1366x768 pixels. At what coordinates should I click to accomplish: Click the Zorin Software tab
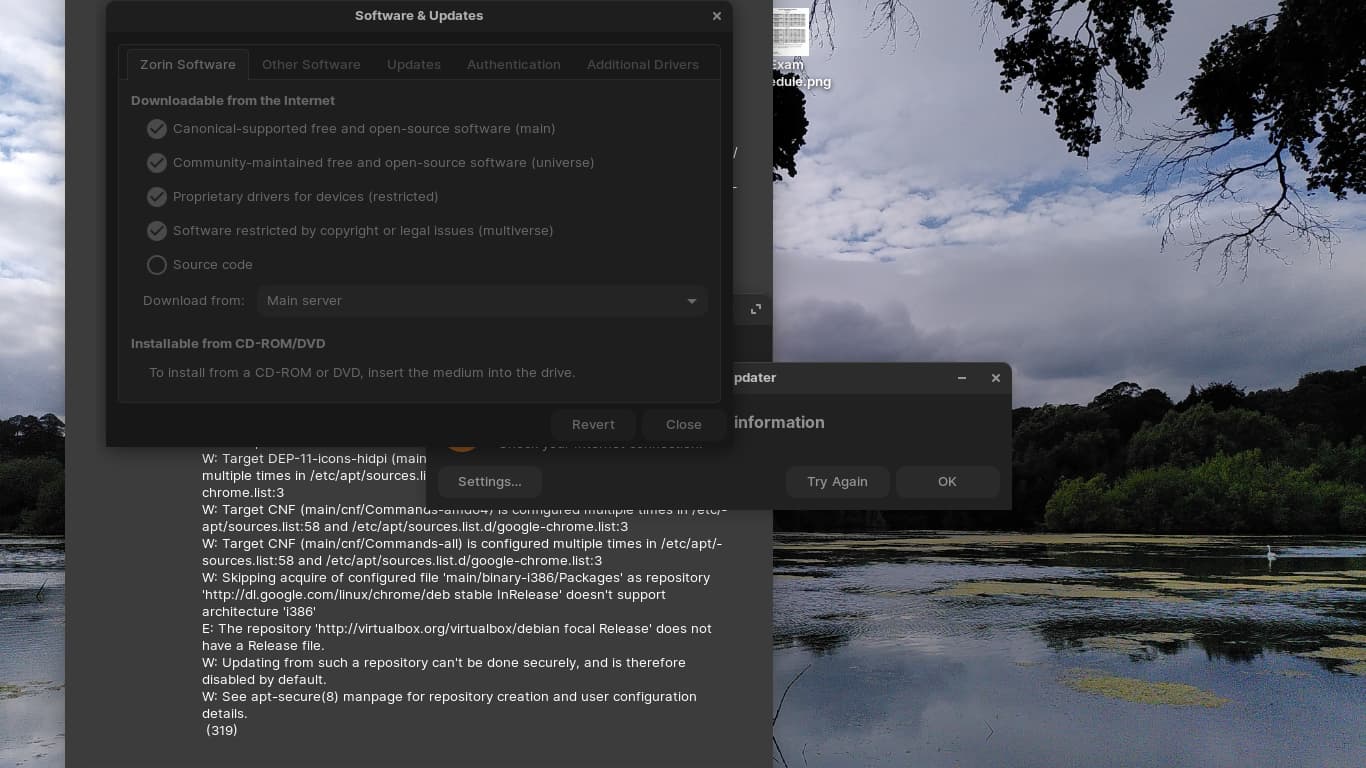[188, 64]
